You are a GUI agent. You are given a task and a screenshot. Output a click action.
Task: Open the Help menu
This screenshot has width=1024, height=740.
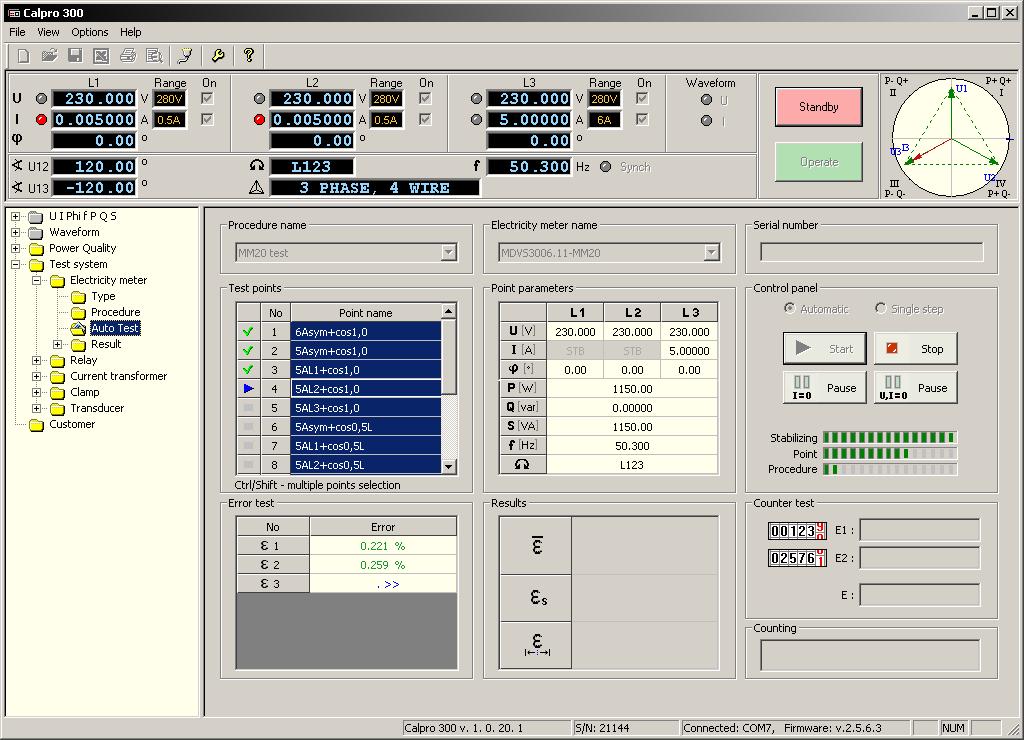pos(131,32)
